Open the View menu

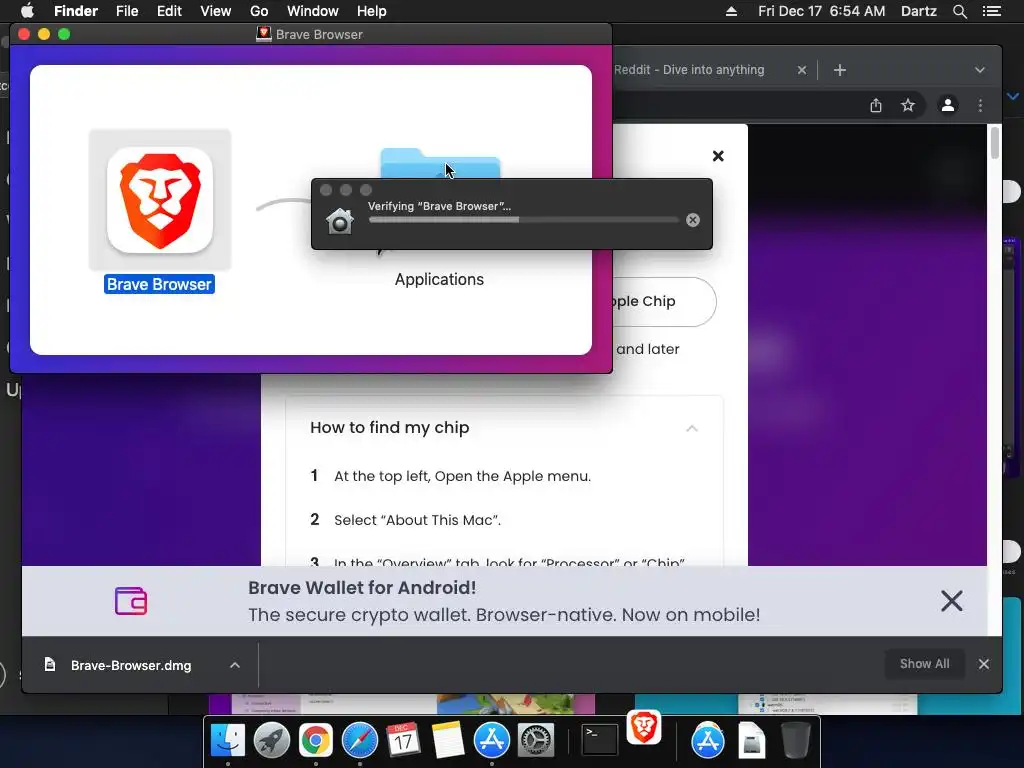(216, 11)
